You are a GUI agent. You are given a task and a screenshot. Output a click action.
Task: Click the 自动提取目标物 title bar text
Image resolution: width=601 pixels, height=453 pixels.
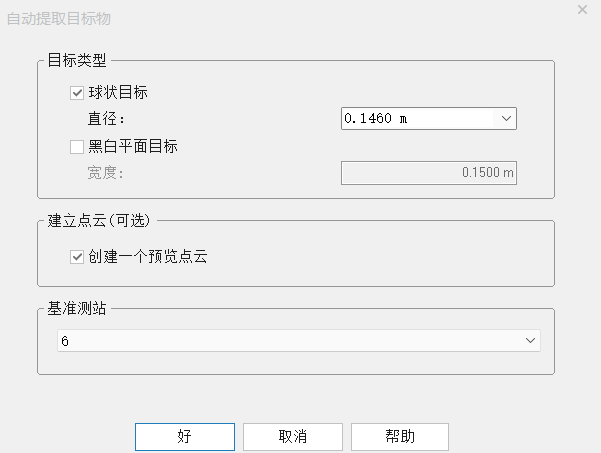[x=59, y=18]
